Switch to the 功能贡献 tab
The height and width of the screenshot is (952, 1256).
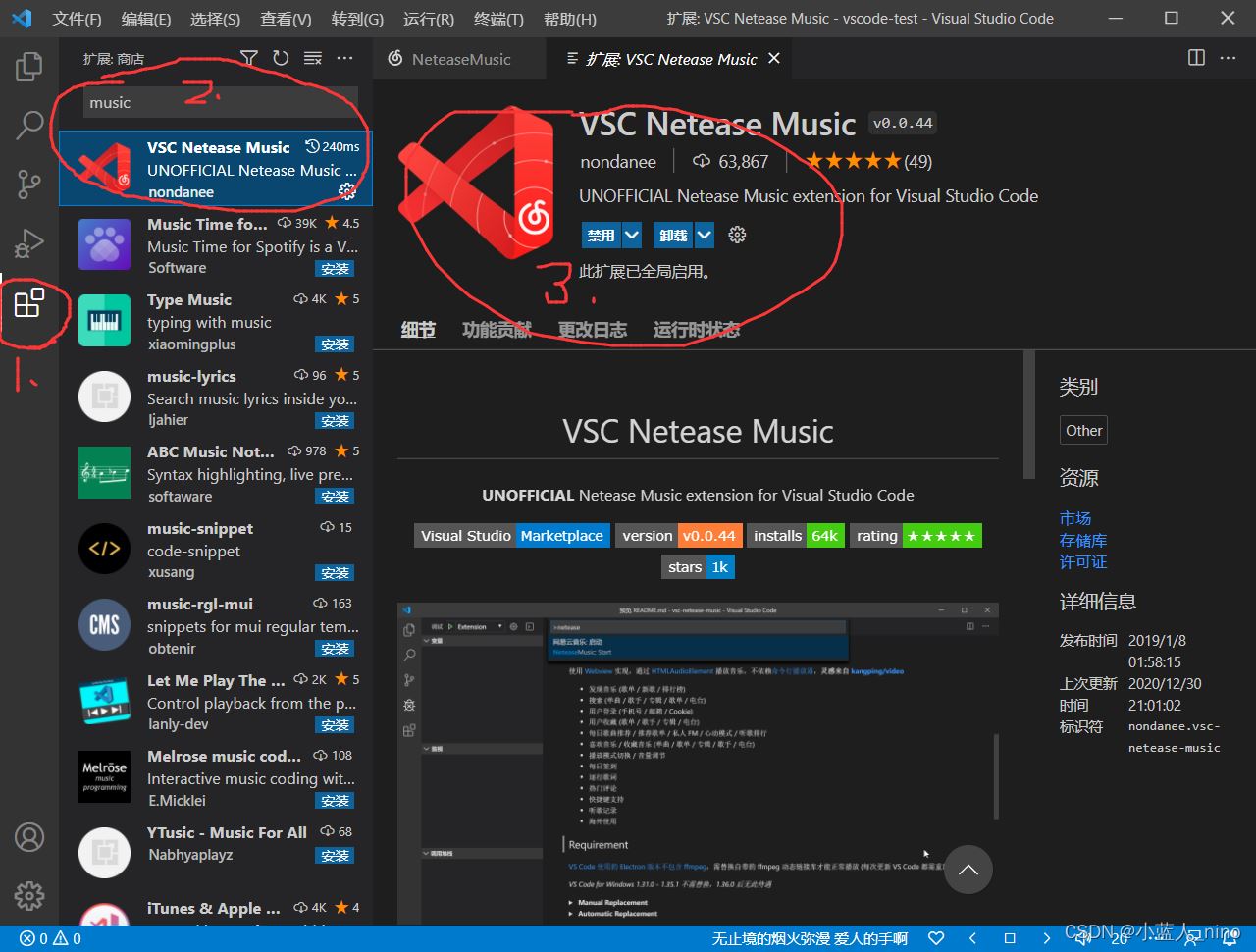[x=497, y=330]
